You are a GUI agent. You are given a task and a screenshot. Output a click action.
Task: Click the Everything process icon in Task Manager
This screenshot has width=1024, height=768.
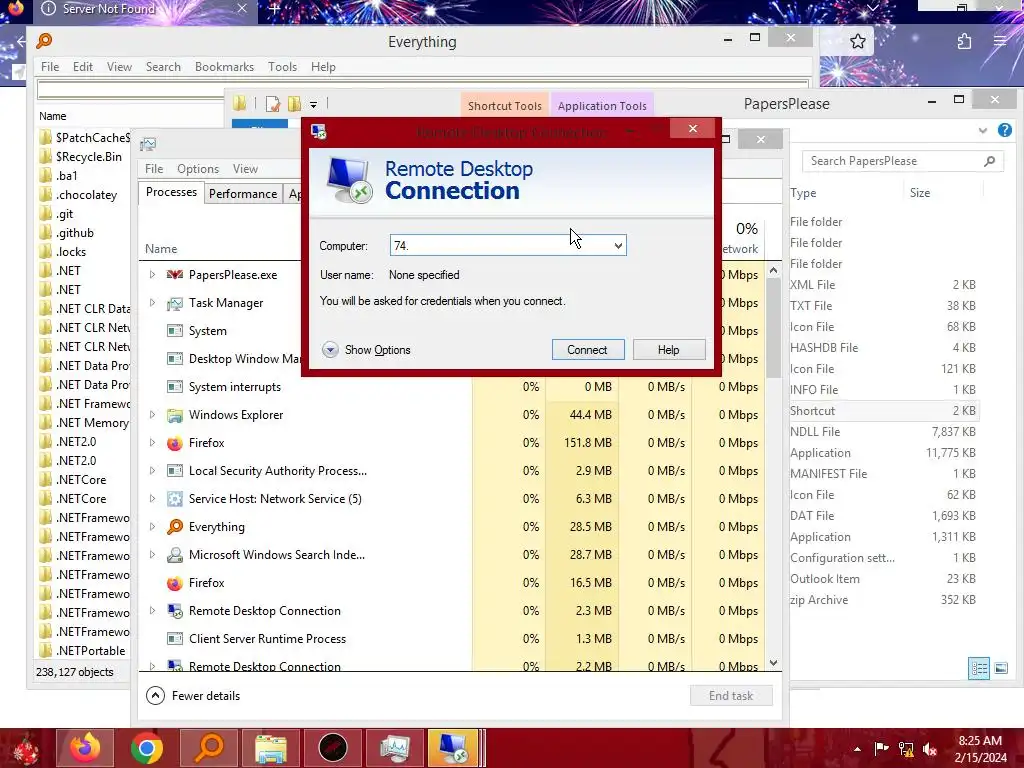174,527
